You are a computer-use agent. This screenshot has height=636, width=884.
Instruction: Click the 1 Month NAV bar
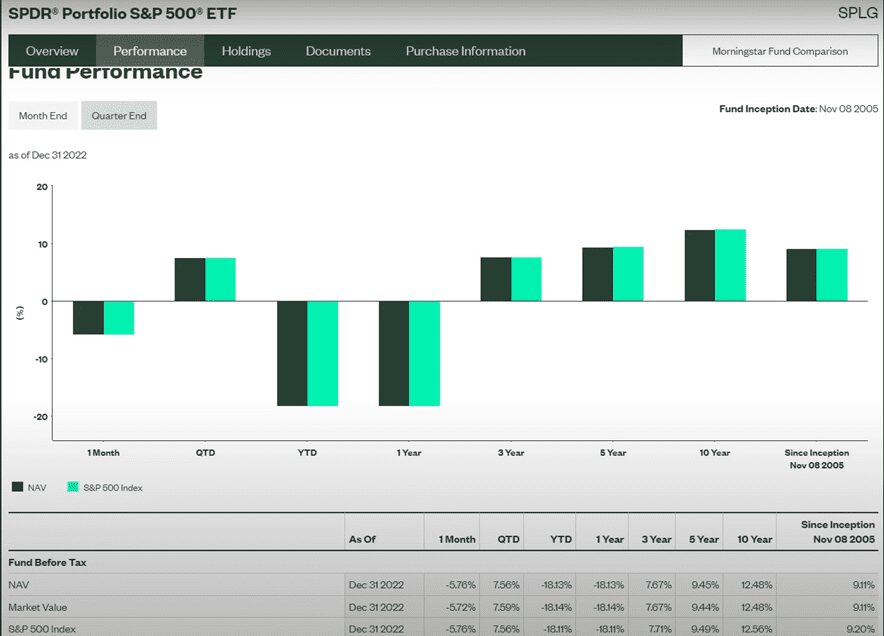(88, 317)
